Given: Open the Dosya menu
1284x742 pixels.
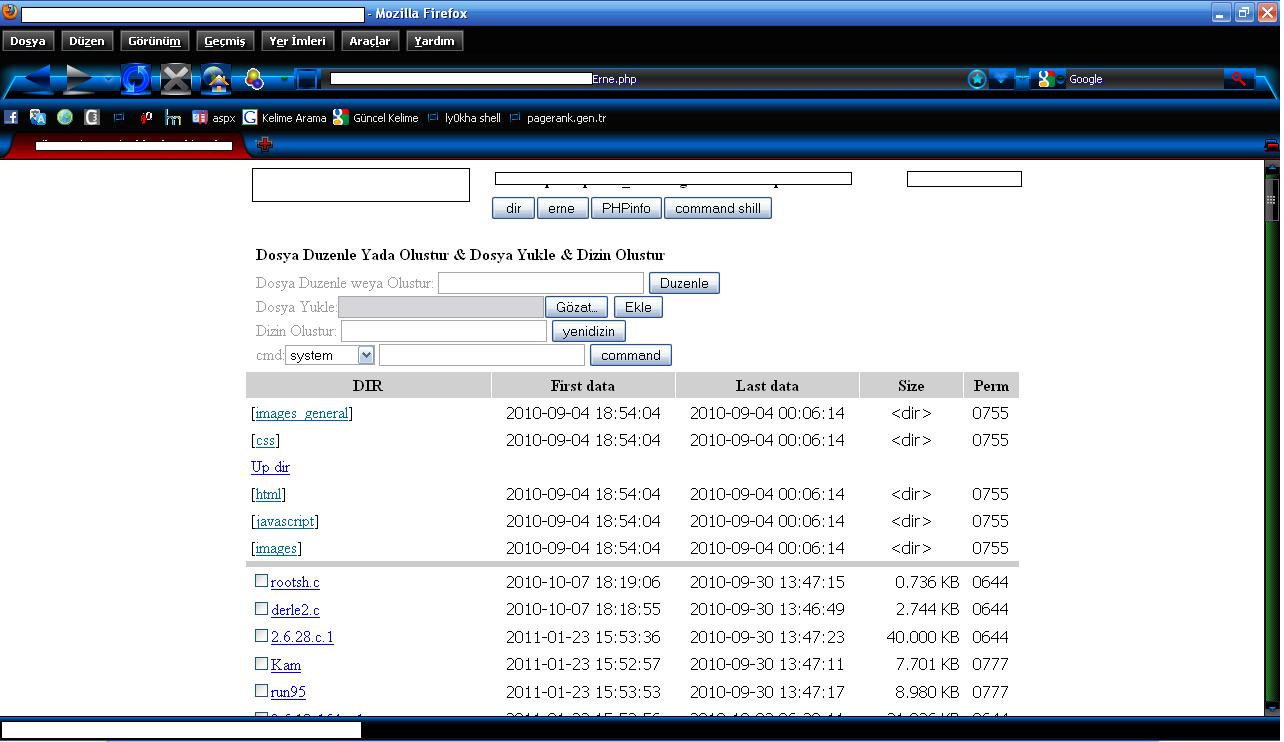Looking at the screenshot, I should pos(28,41).
